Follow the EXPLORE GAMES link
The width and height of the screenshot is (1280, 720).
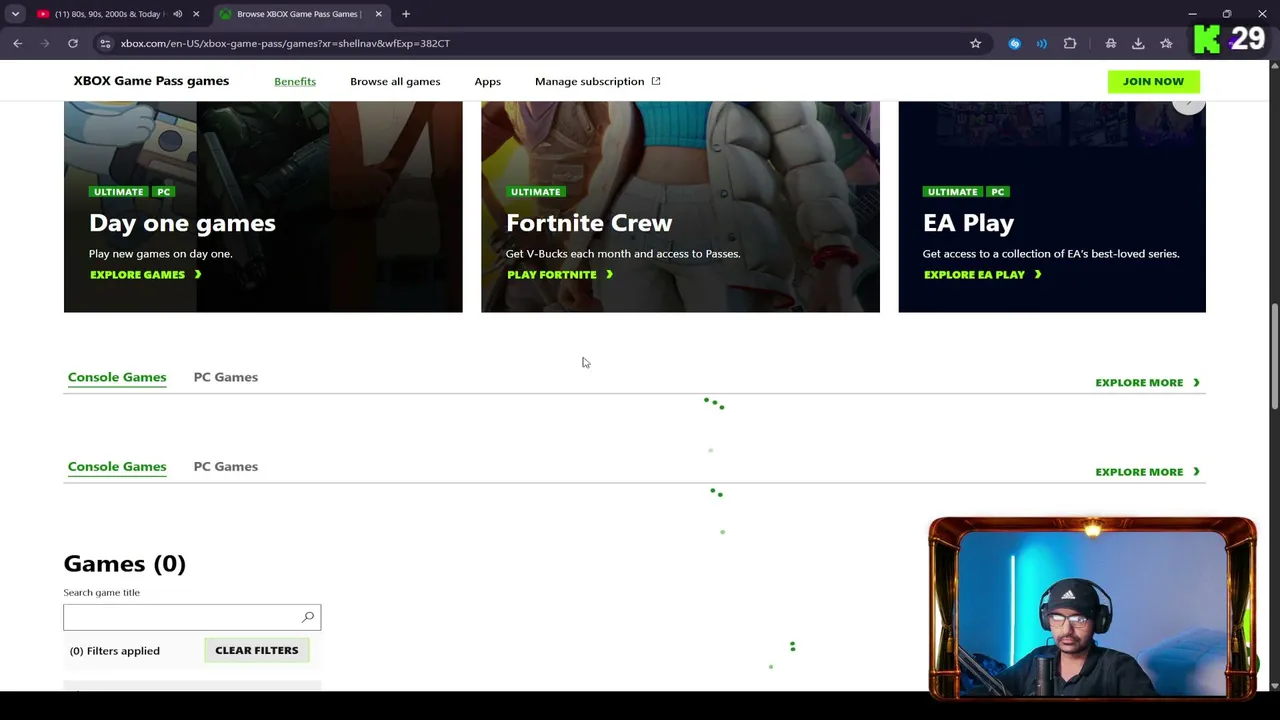(146, 274)
